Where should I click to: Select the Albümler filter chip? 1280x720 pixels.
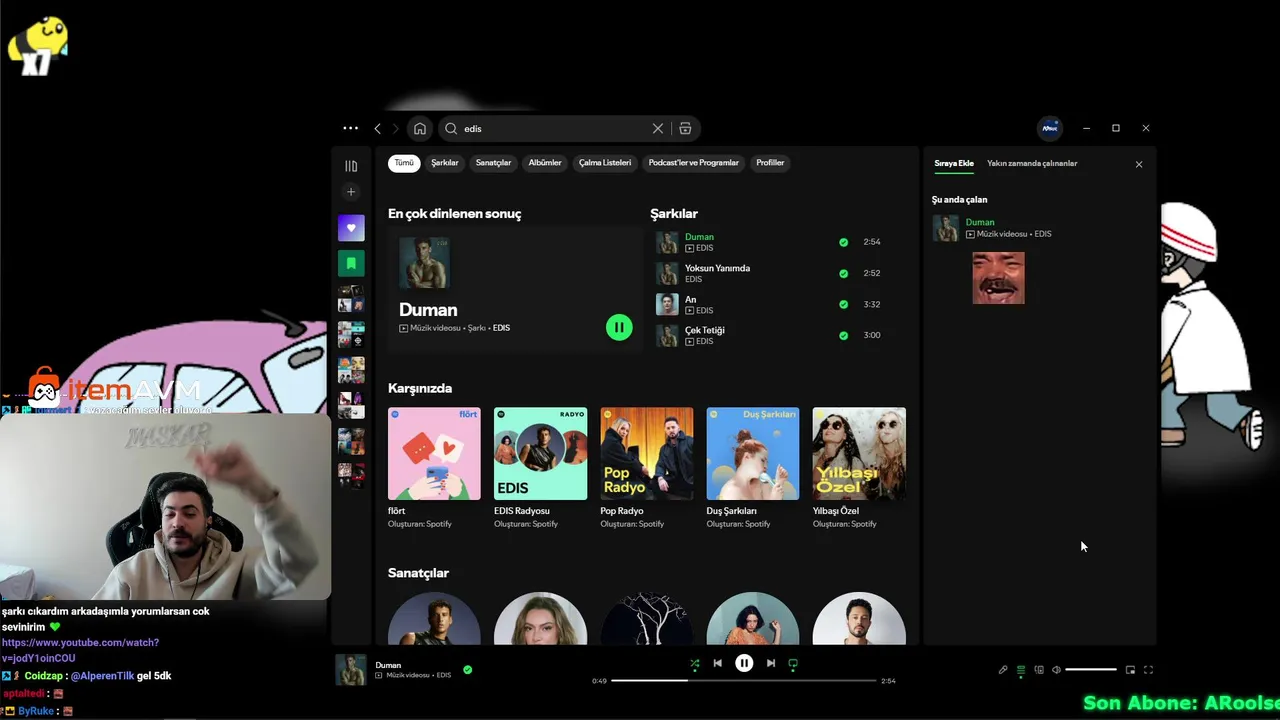[x=545, y=163]
